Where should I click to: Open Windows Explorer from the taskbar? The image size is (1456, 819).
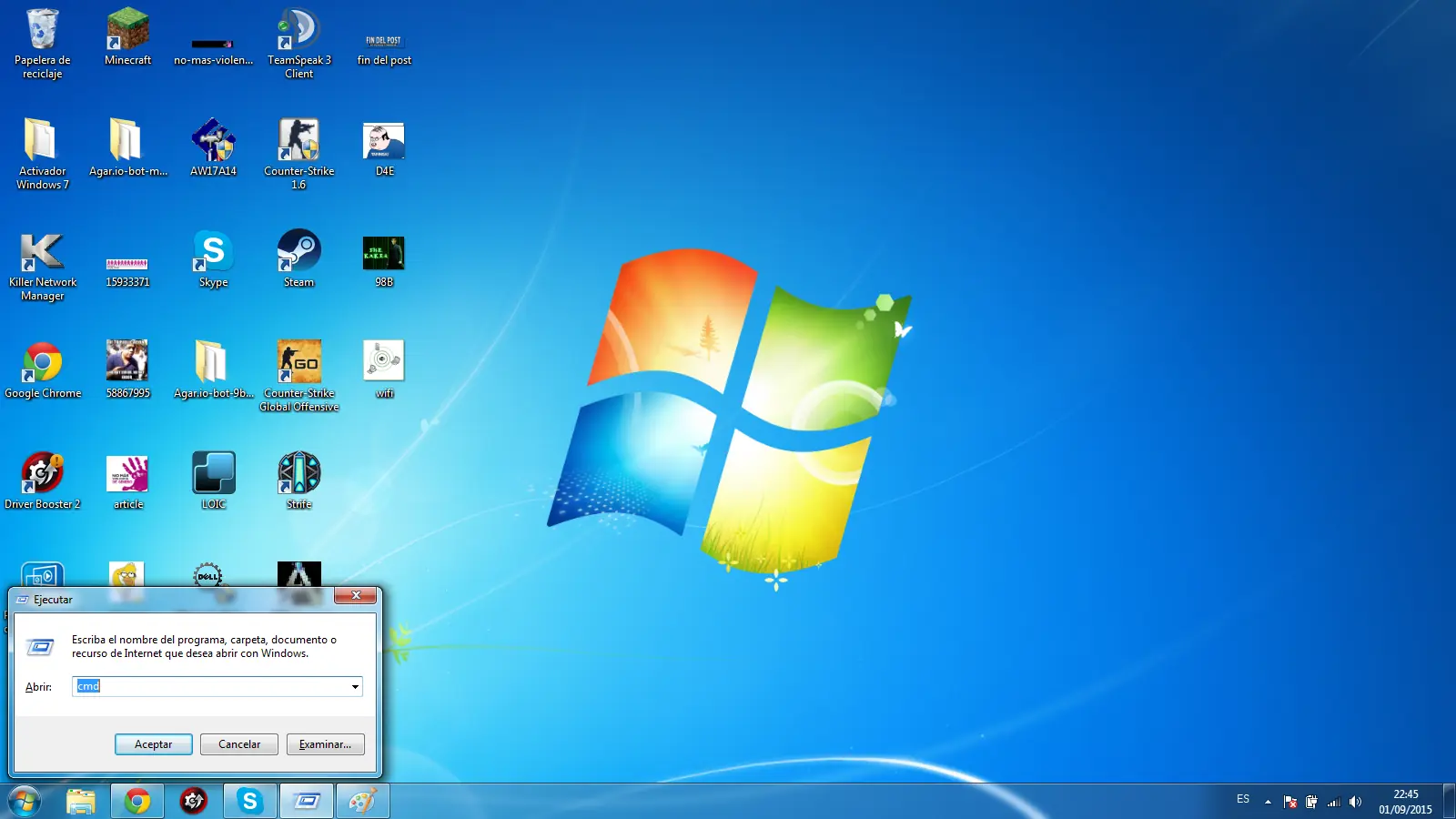pos(81,801)
